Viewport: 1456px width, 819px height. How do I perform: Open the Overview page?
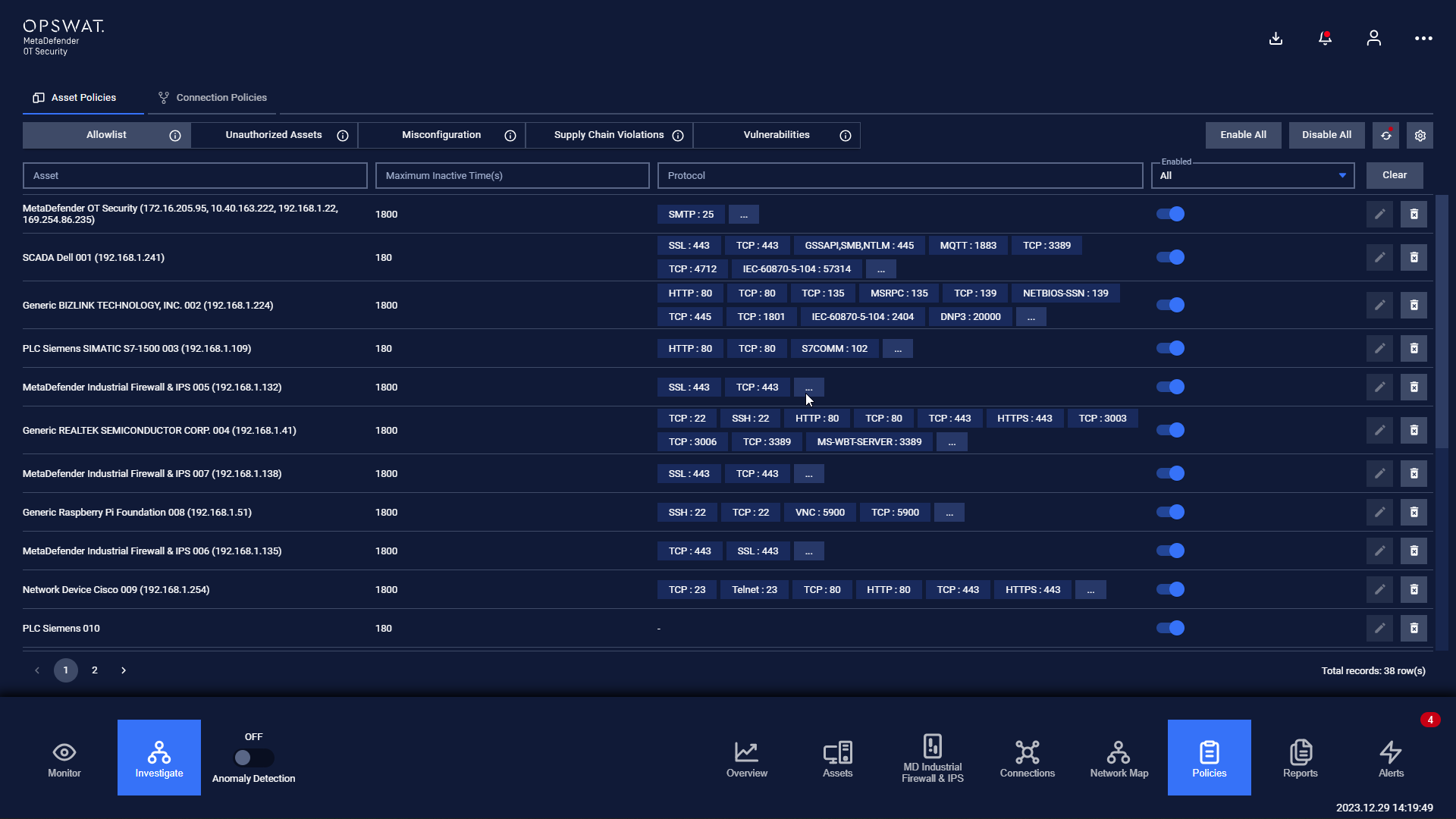[747, 758]
